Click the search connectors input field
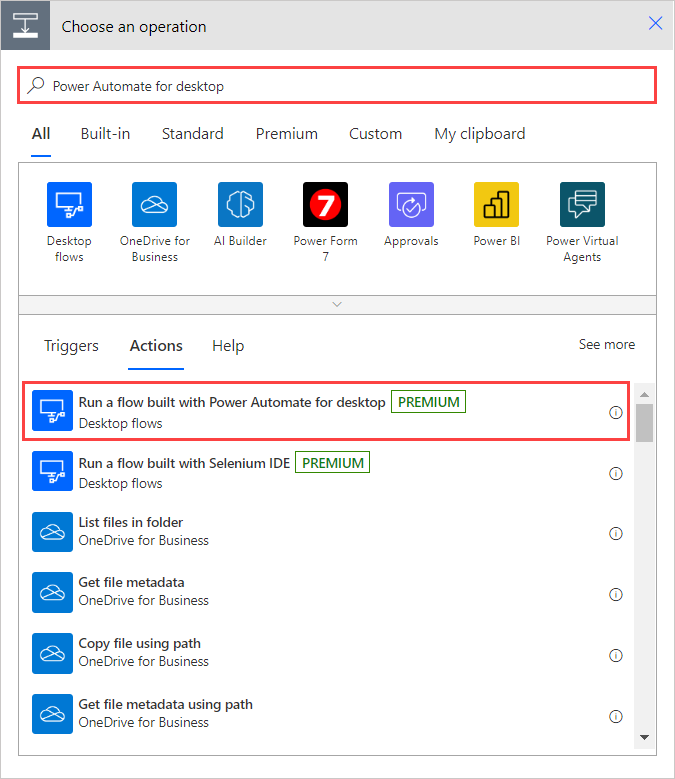The height and width of the screenshot is (779, 675). pyautogui.click(x=337, y=85)
